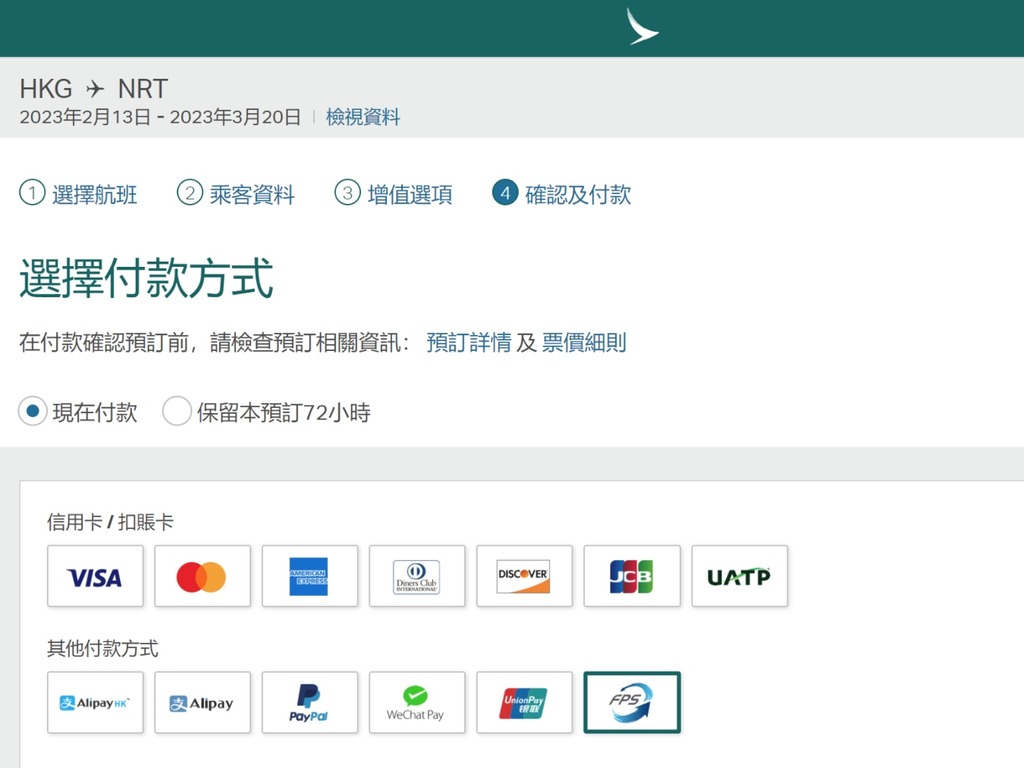
Task: Select the 現在付款 radio button
Action: [x=33, y=411]
